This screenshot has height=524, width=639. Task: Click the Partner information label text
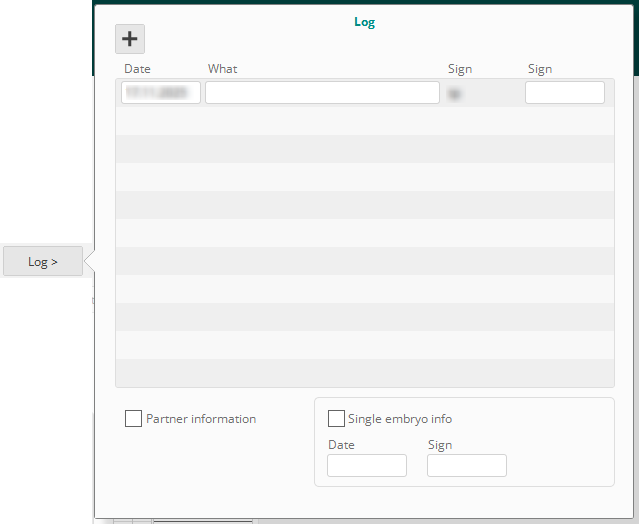(201, 419)
